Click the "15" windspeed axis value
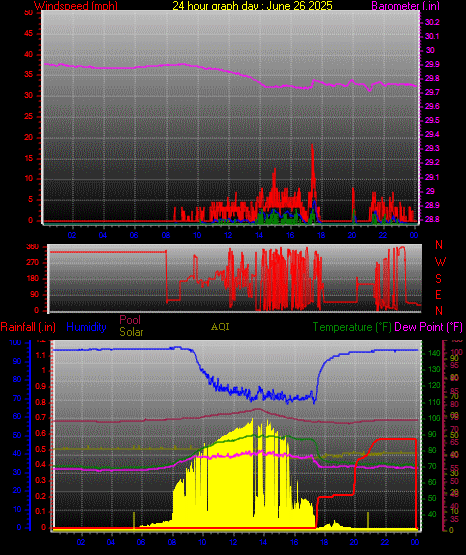Image resolution: width=466 pixels, height=555 pixels. (28, 158)
